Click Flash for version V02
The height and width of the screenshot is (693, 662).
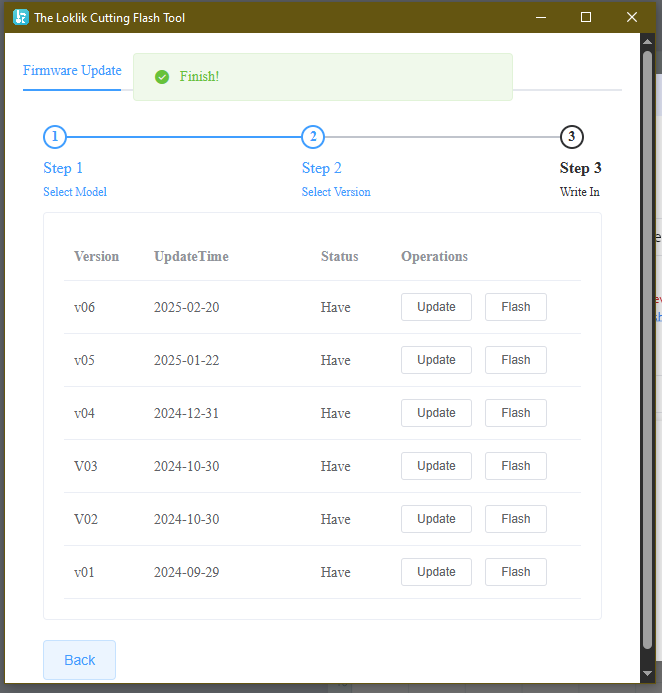click(x=516, y=519)
